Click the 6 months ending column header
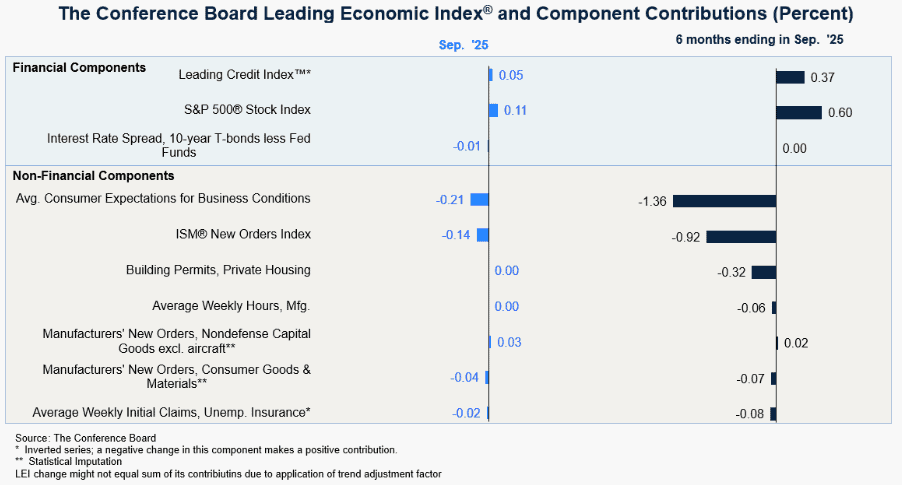This screenshot has height=485, width=902. (x=759, y=40)
